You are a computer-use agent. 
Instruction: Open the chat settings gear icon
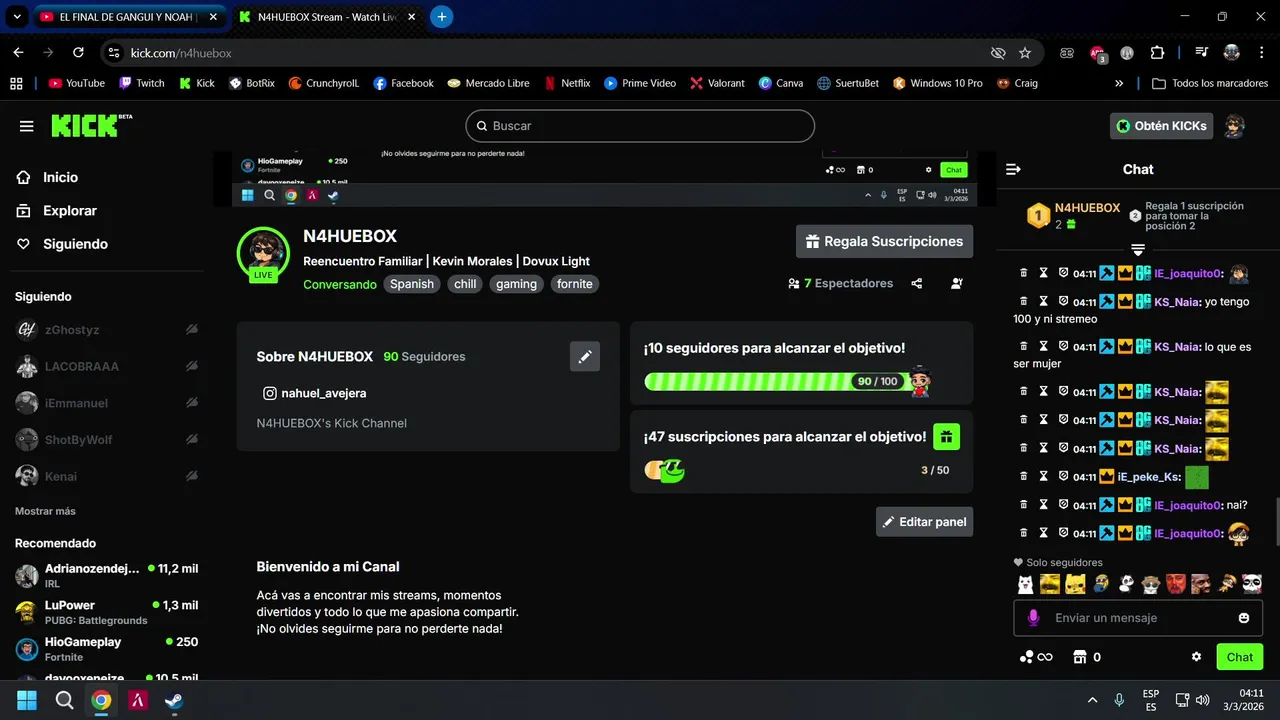[x=1196, y=657]
